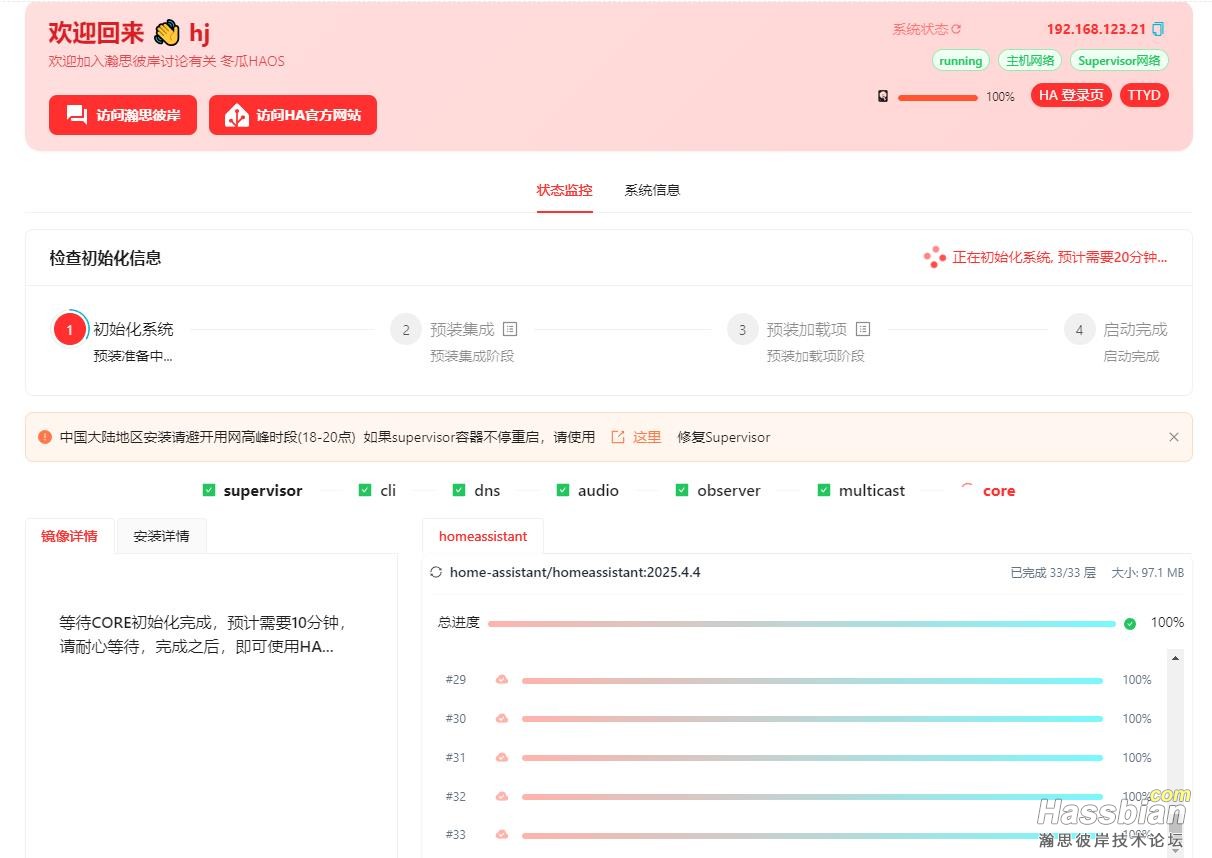Image resolution: width=1212 pixels, height=858 pixels.
Task: Open TTYD terminal button
Action: 1144,95
